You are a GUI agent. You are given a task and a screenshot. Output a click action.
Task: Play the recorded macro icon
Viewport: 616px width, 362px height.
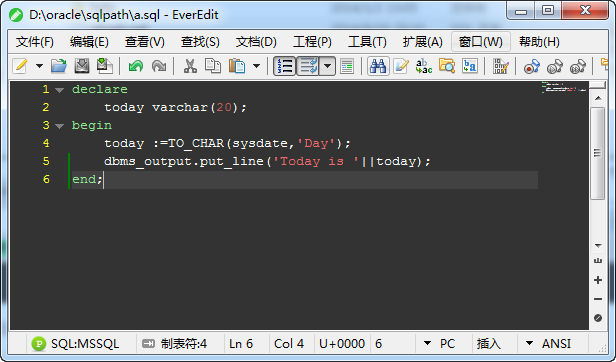555,66
